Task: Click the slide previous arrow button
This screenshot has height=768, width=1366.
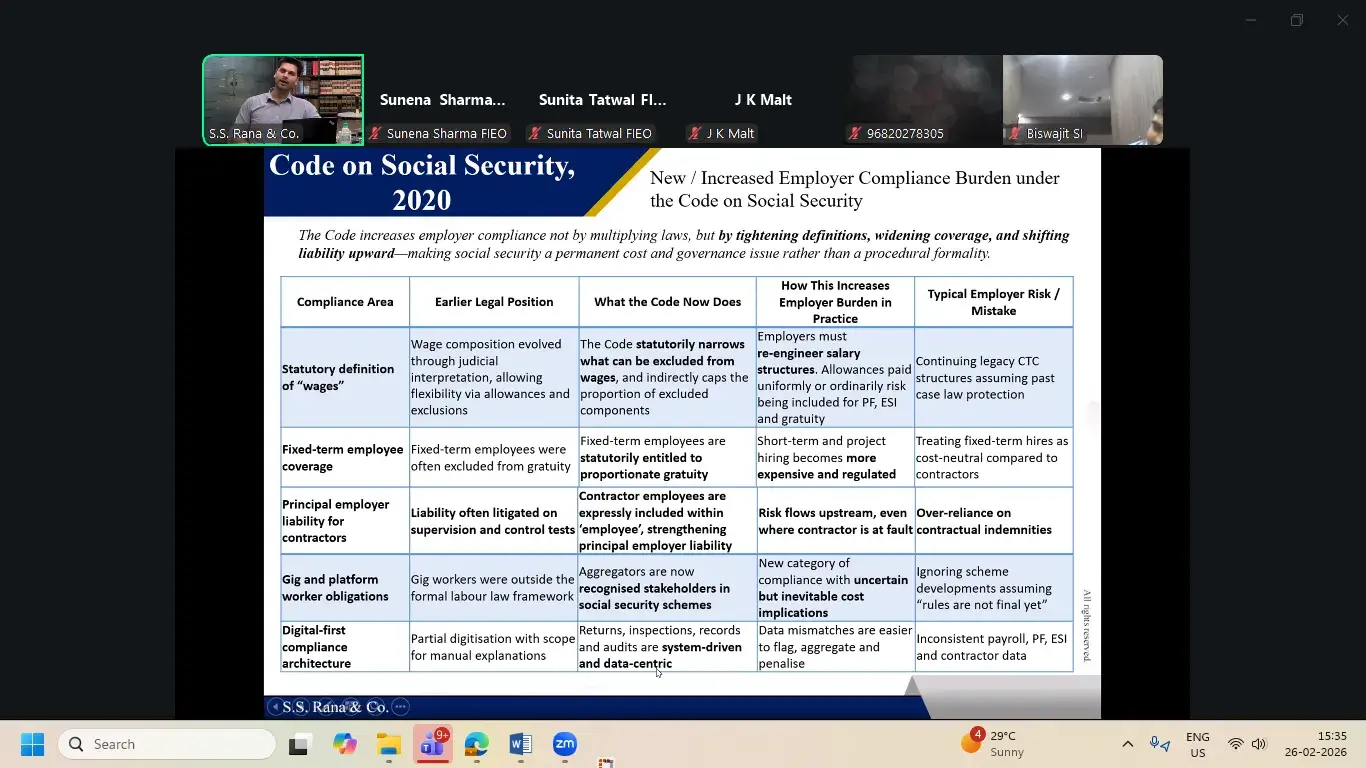Action: click(275, 707)
